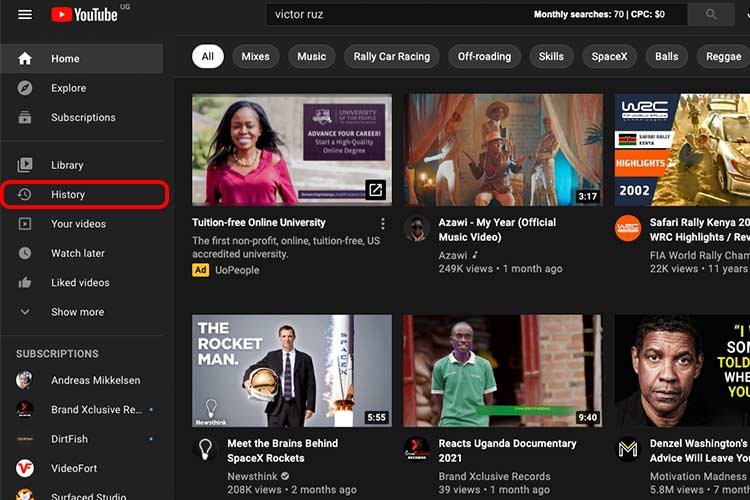Click the Explore compass icon
750x500 pixels.
pyautogui.click(x=25, y=88)
